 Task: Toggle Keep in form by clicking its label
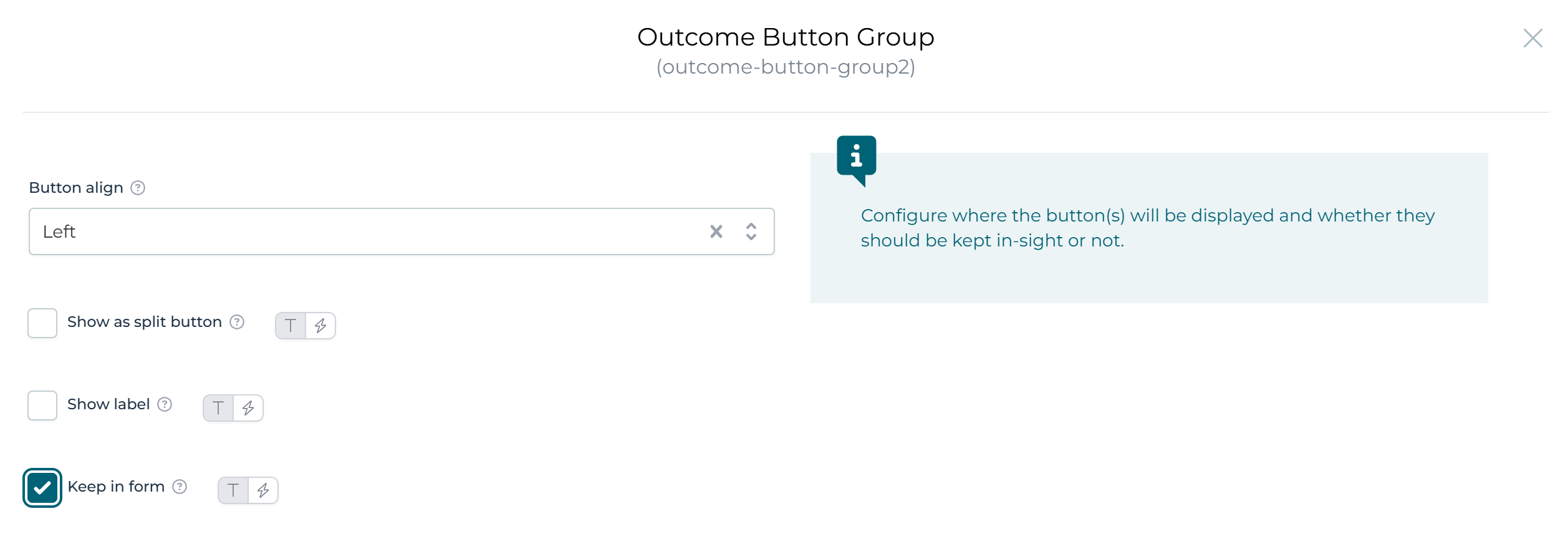117,487
